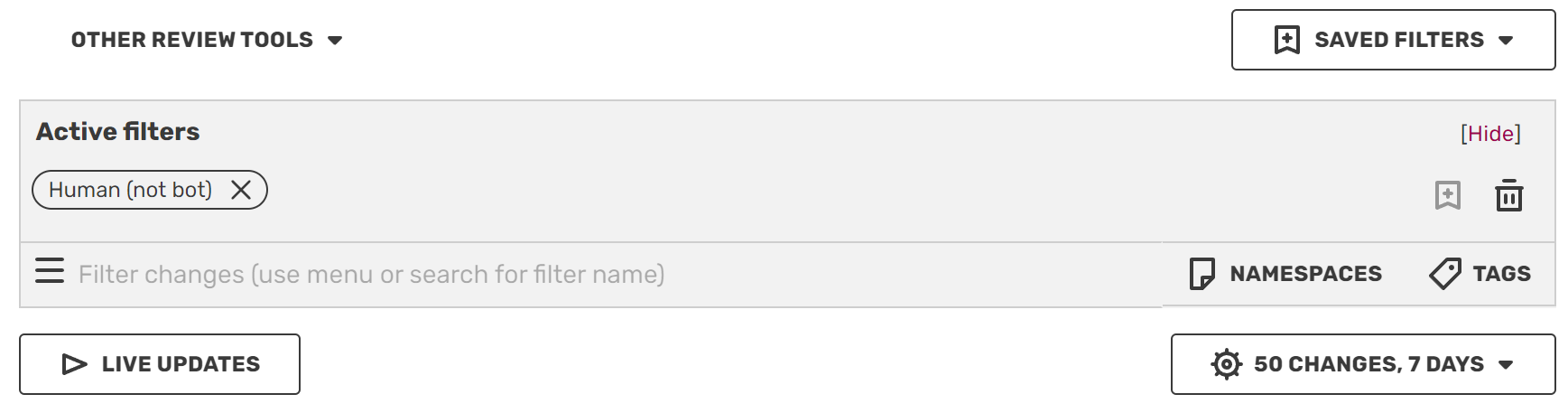This screenshot has height=413, width=1568.
Task: Click the Live Updates play icon
Action: coord(74,364)
